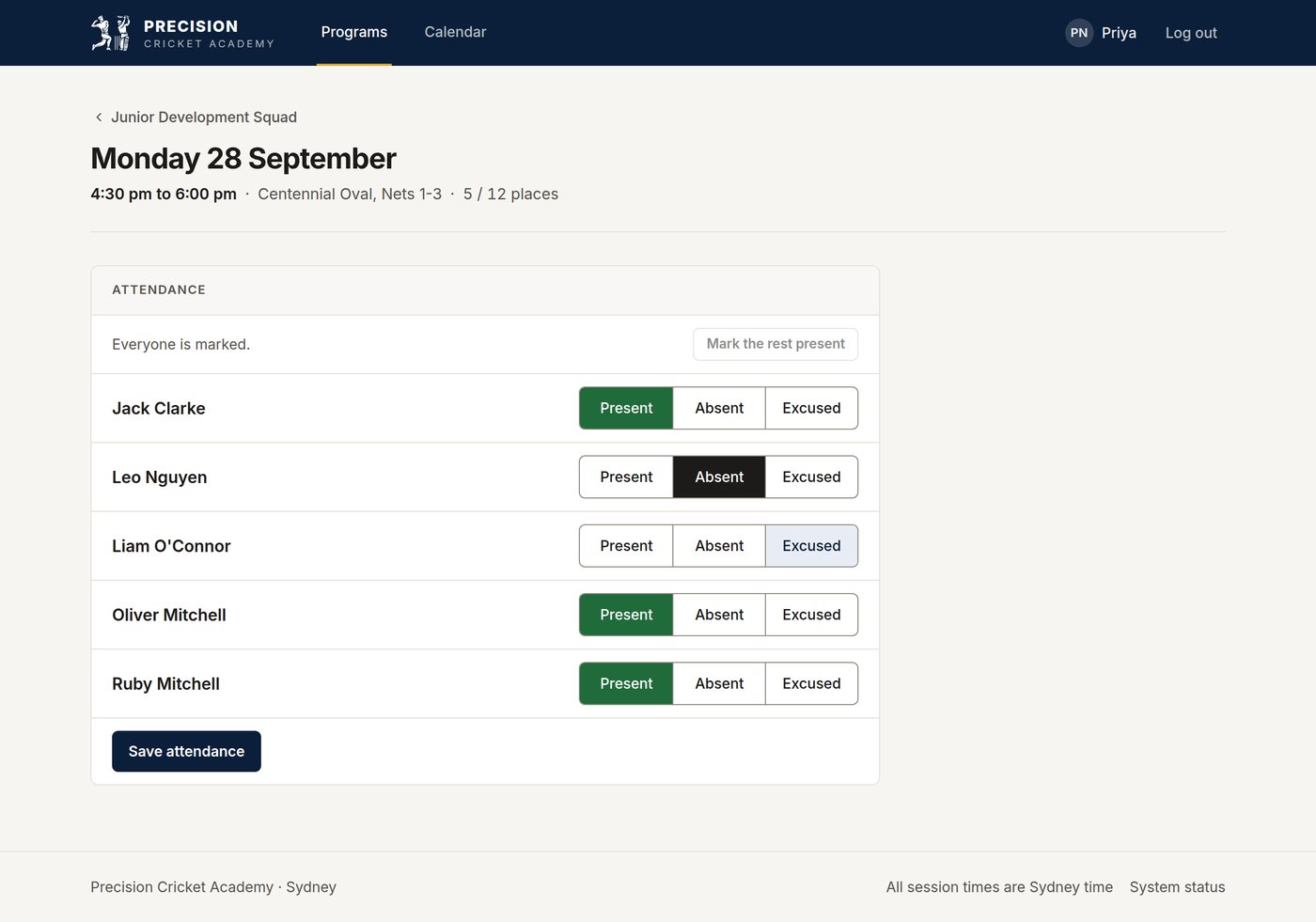
Task: Save attendance for the session
Action: (x=186, y=751)
